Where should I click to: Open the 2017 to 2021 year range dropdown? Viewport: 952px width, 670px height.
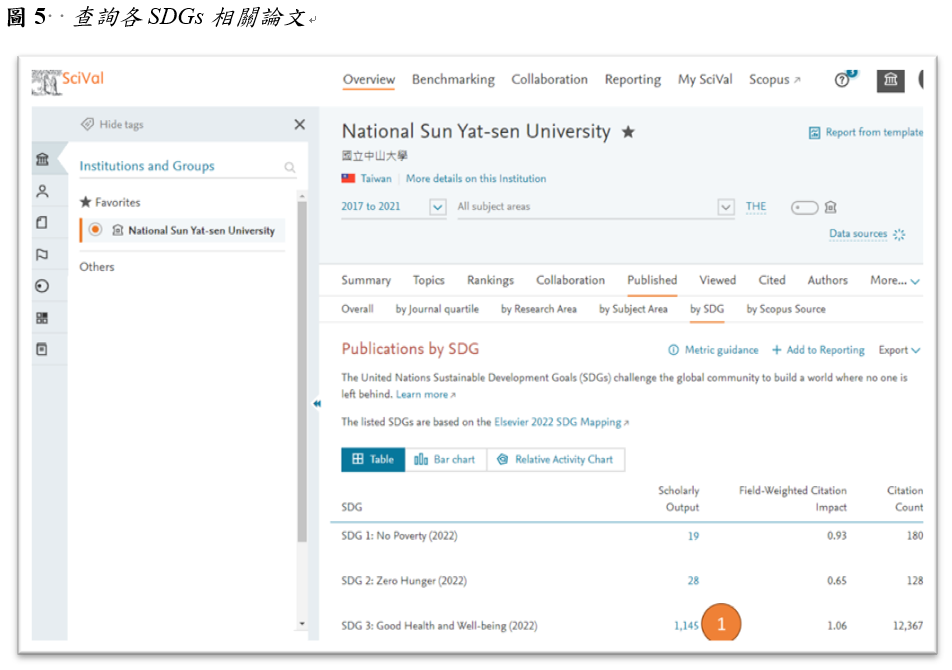(437, 207)
